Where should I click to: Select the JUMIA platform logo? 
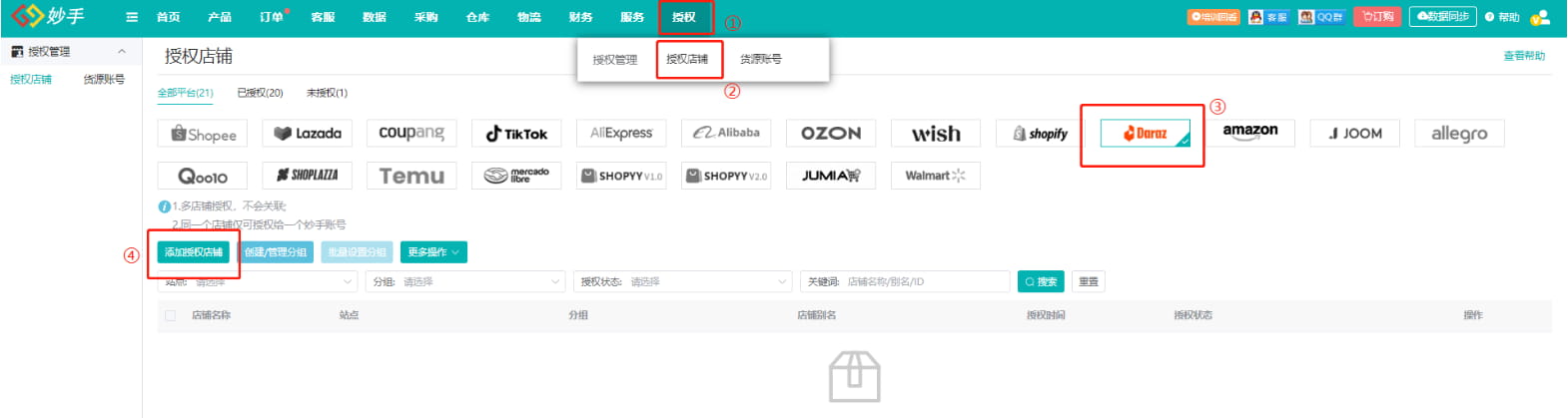(x=831, y=176)
